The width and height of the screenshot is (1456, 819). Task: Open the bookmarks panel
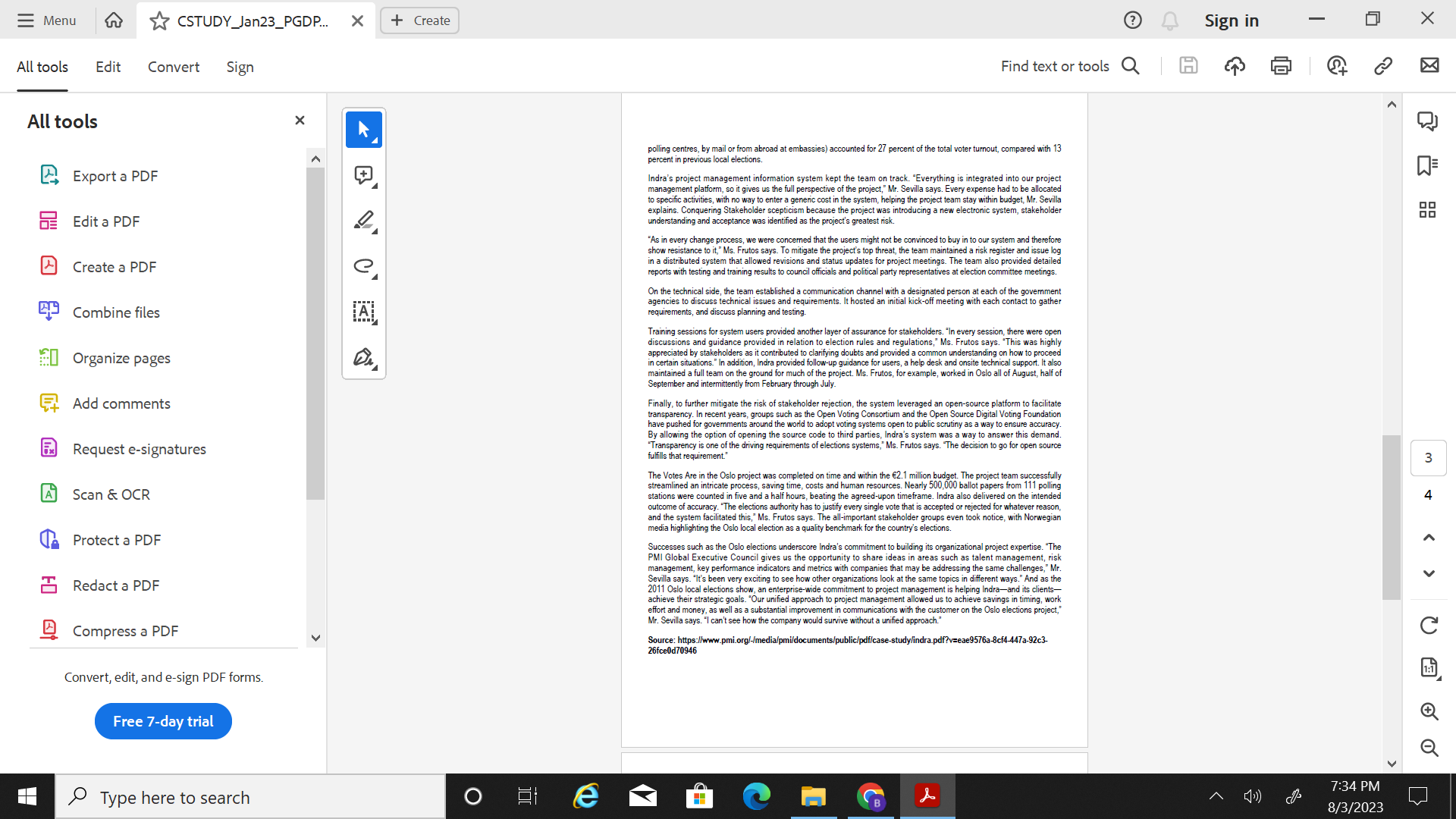click(x=1428, y=165)
